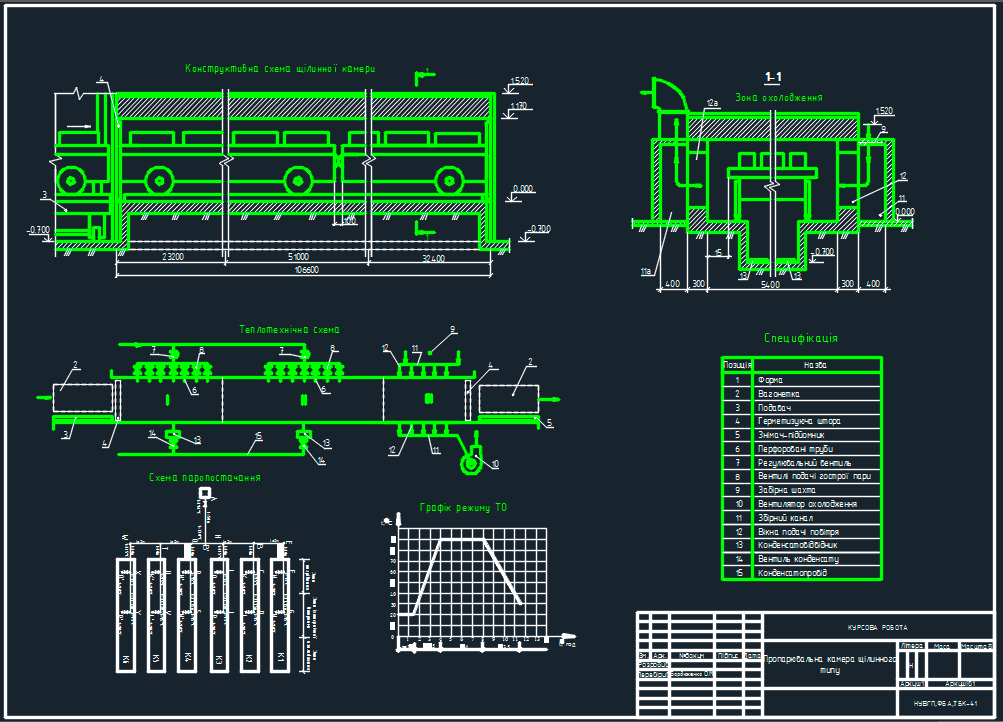Select the "Підпис" header in title block

coord(728,655)
